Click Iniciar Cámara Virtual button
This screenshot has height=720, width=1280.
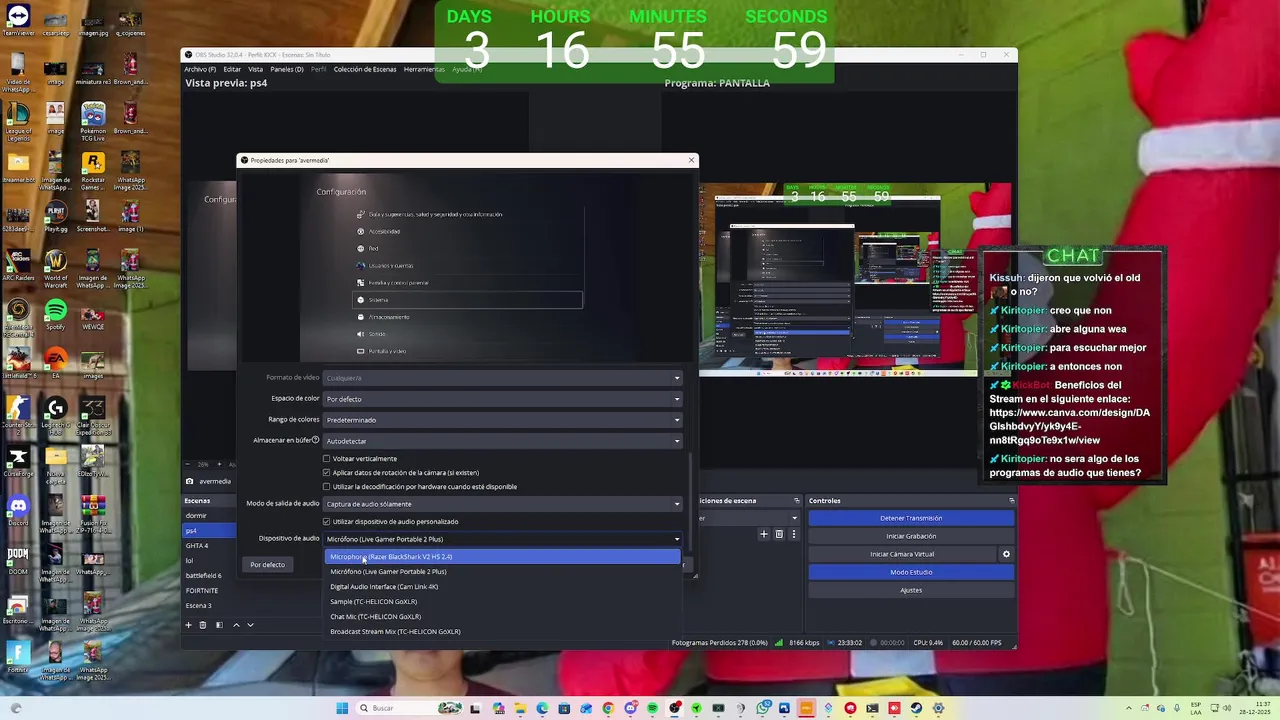click(902, 554)
